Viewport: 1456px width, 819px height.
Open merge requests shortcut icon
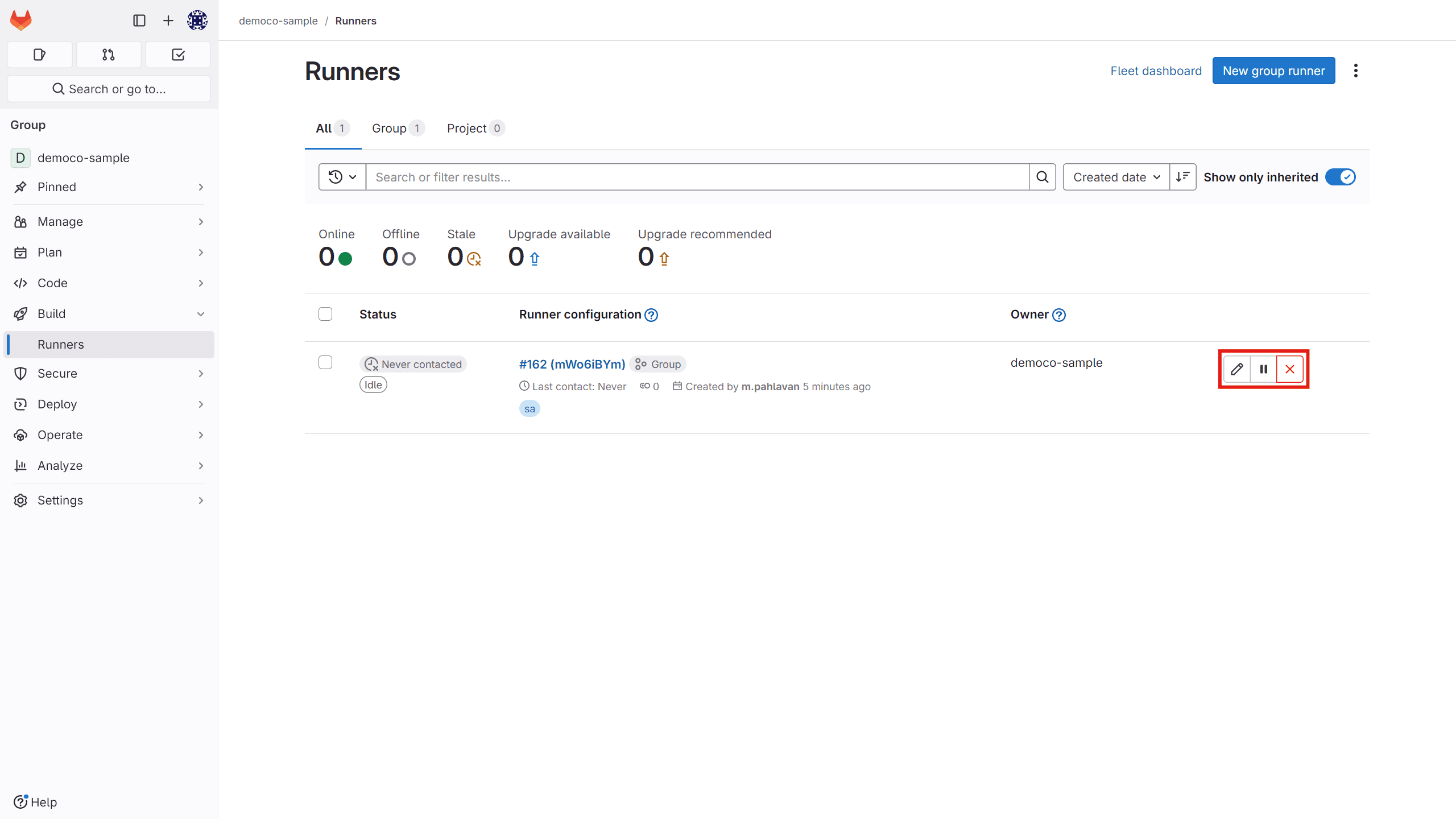tap(109, 55)
